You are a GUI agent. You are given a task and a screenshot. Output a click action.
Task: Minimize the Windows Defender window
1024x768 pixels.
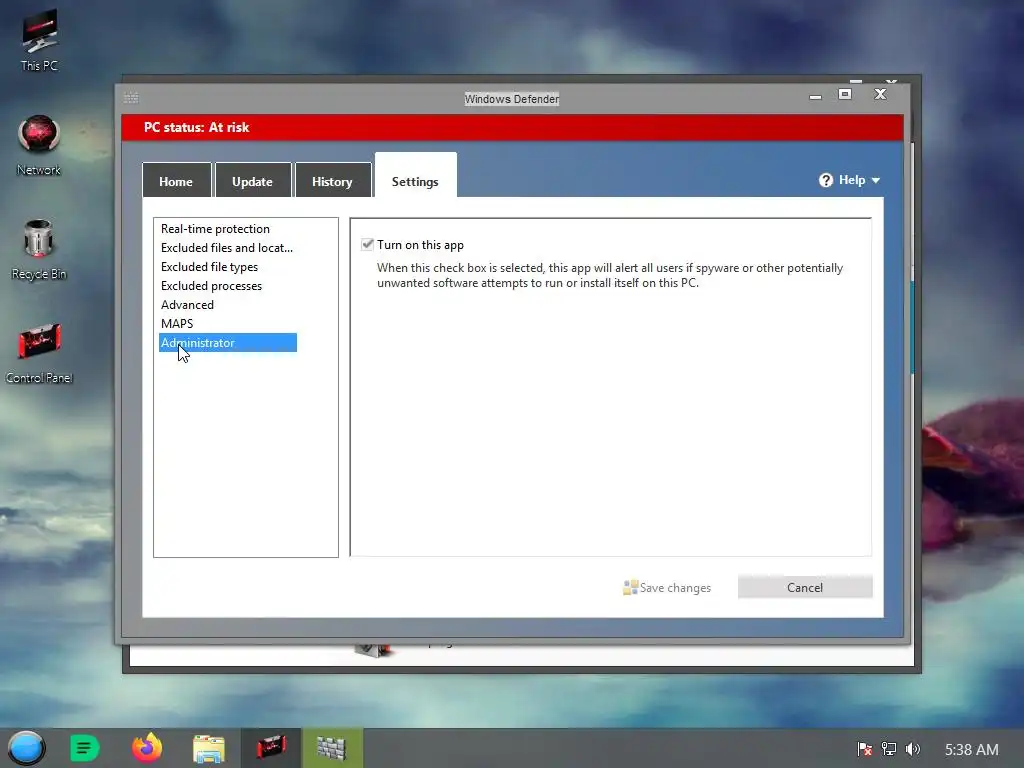815,97
